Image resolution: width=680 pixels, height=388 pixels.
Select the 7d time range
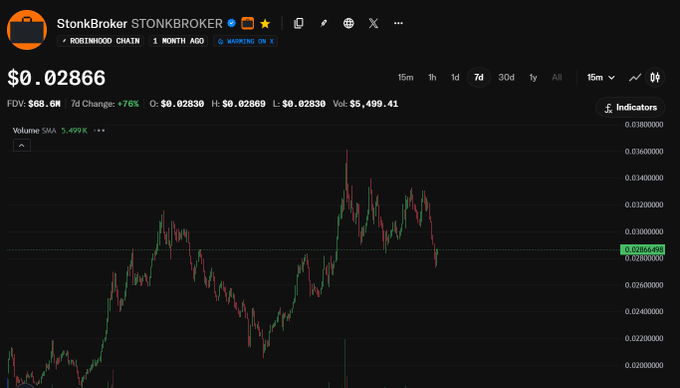pyautogui.click(x=479, y=78)
